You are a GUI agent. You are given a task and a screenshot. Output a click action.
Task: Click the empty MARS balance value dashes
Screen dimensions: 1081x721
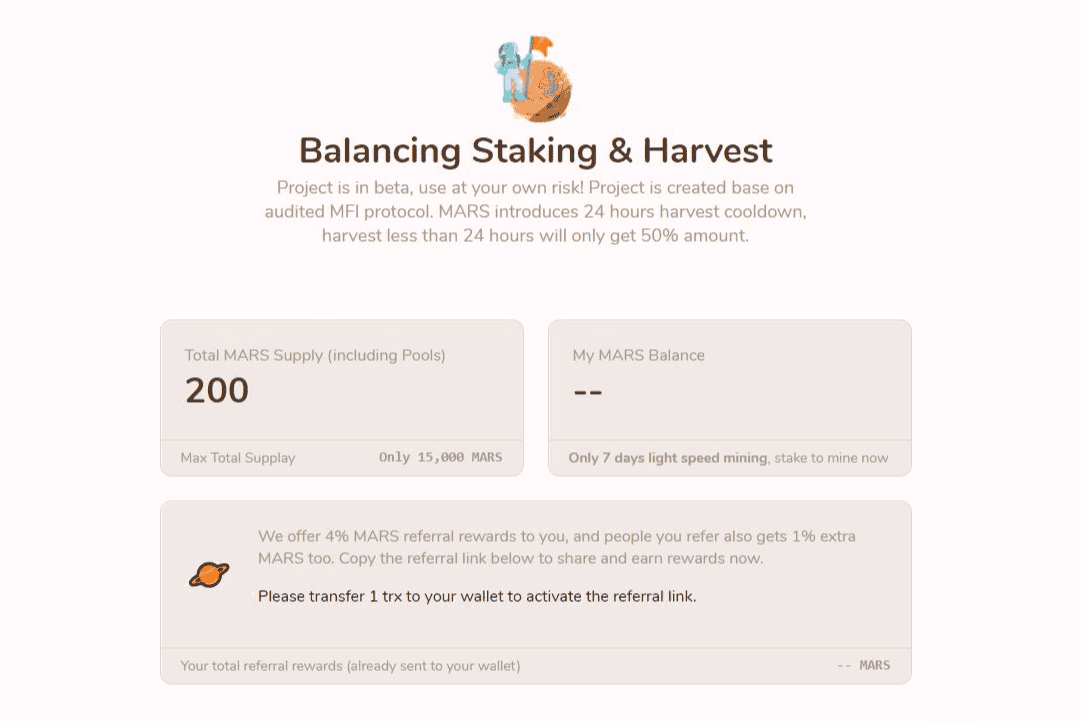click(588, 391)
